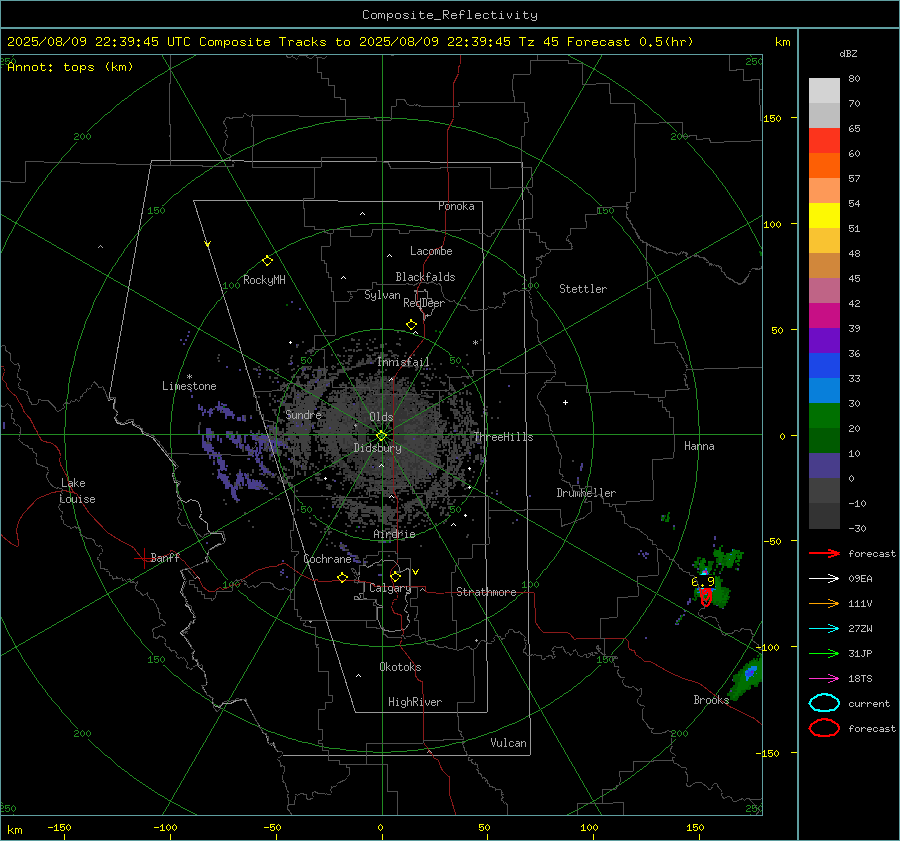Click the Calgary label
This screenshot has width=900, height=841.
tap(390, 588)
